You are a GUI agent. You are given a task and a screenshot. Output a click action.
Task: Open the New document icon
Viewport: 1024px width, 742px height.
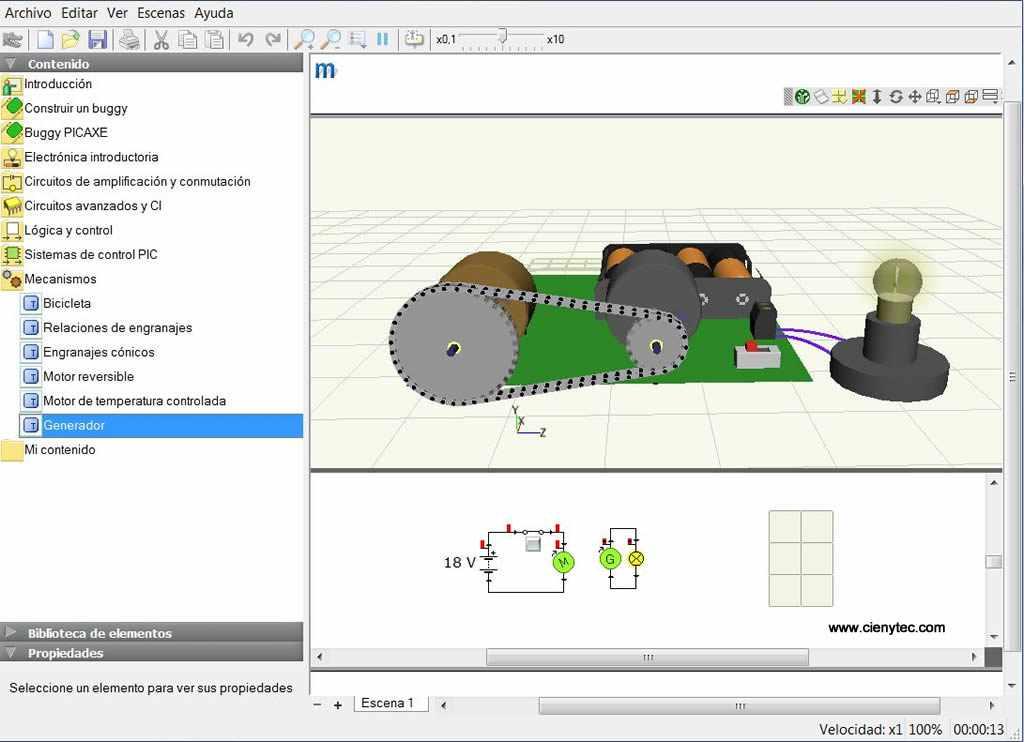tap(45, 40)
